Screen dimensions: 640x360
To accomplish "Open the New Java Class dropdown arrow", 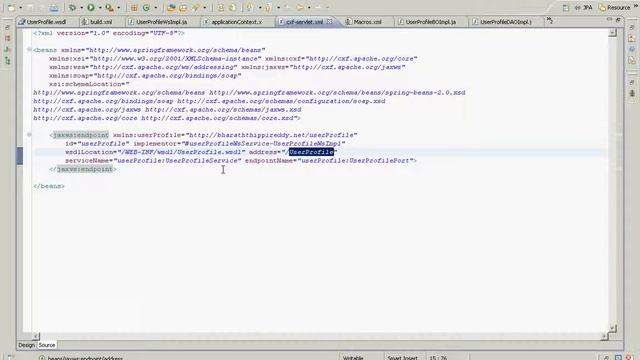I will coord(156,8).
